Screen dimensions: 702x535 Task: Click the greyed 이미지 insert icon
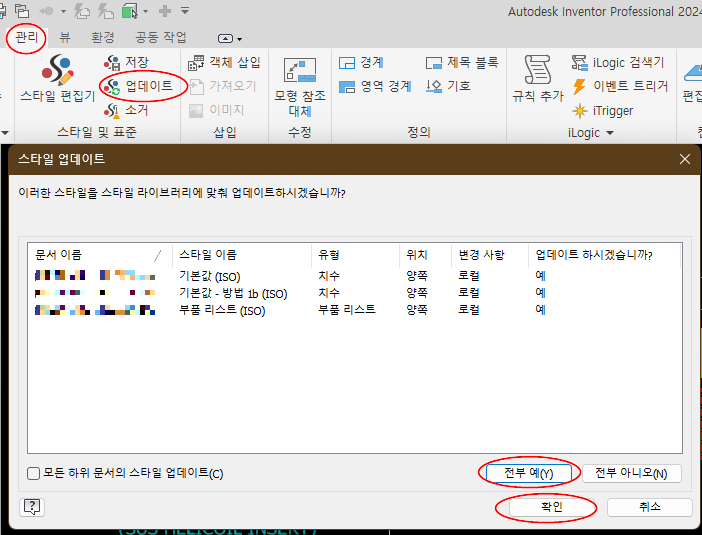[x=196, y=110]
